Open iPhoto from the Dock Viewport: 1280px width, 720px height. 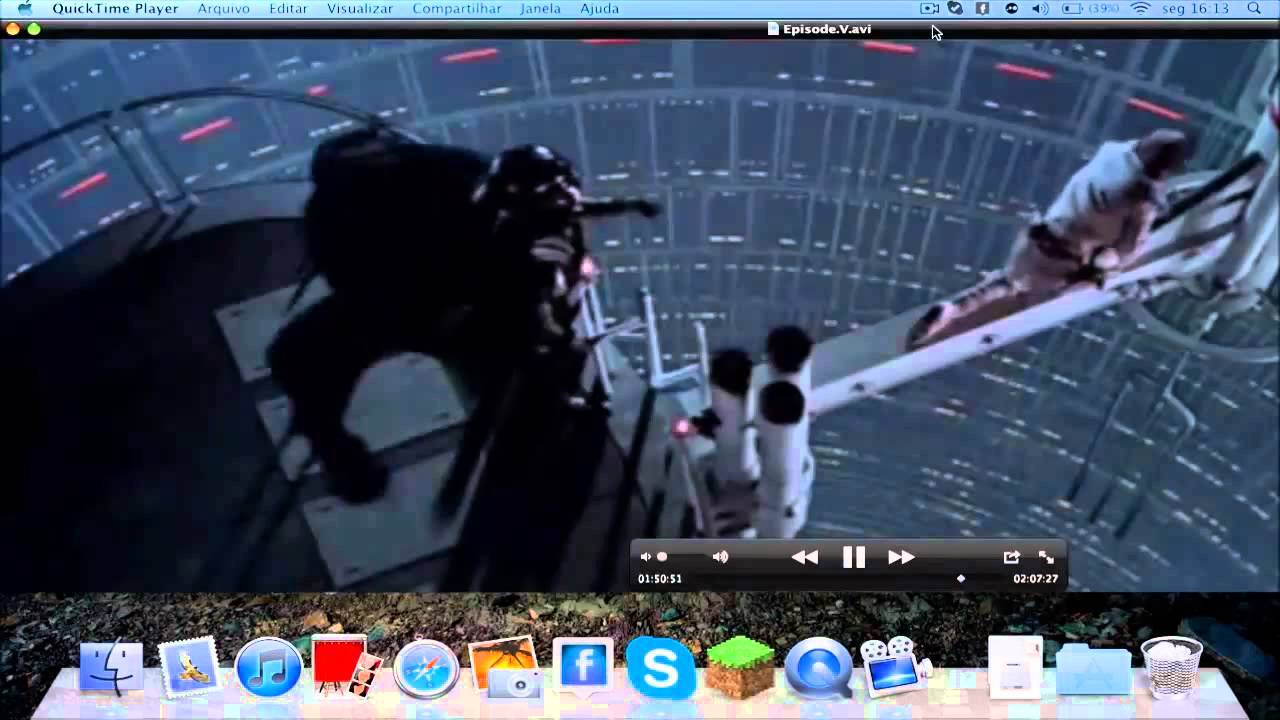point(505,667)
